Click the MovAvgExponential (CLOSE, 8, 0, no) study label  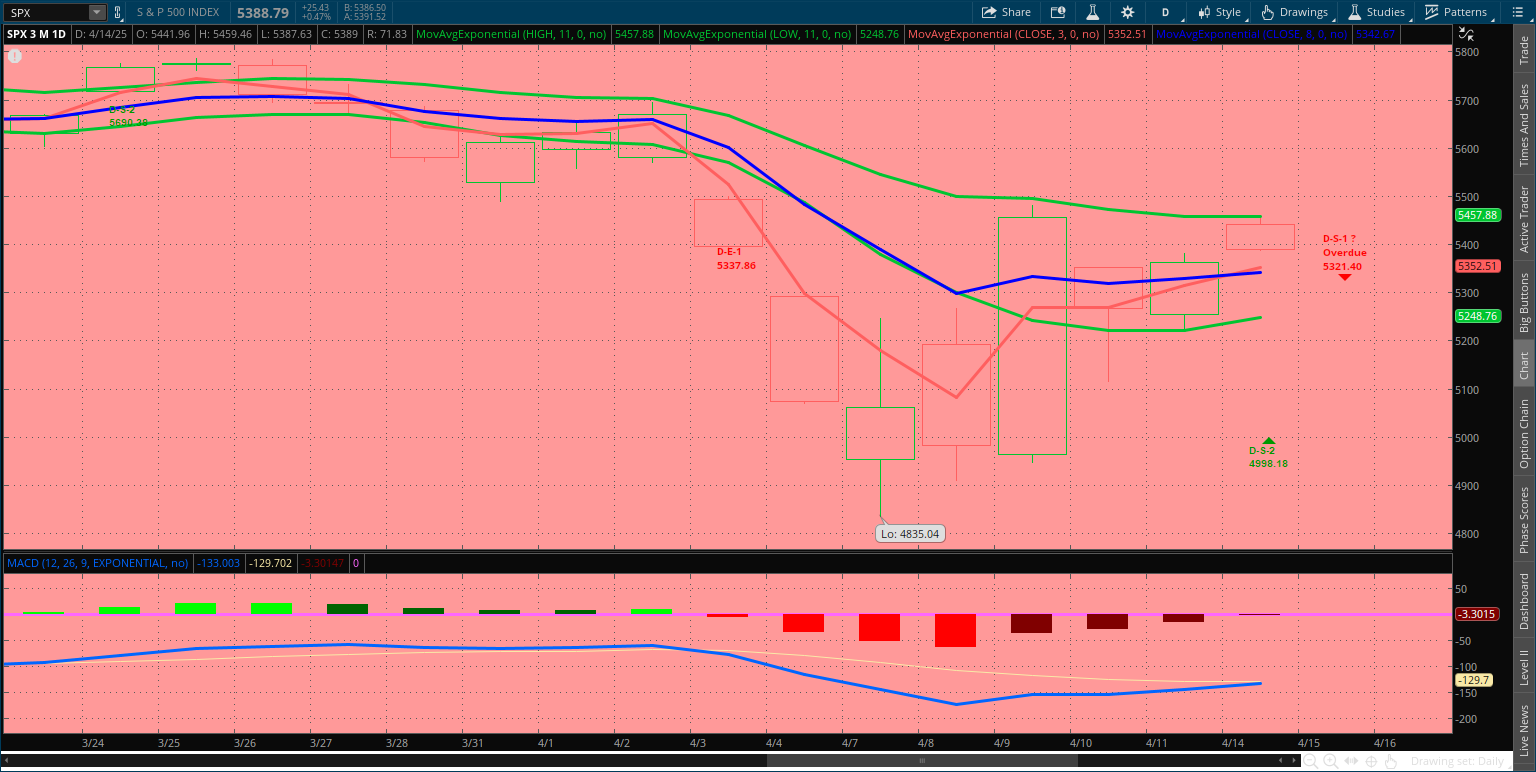[x=1252, y=34]
